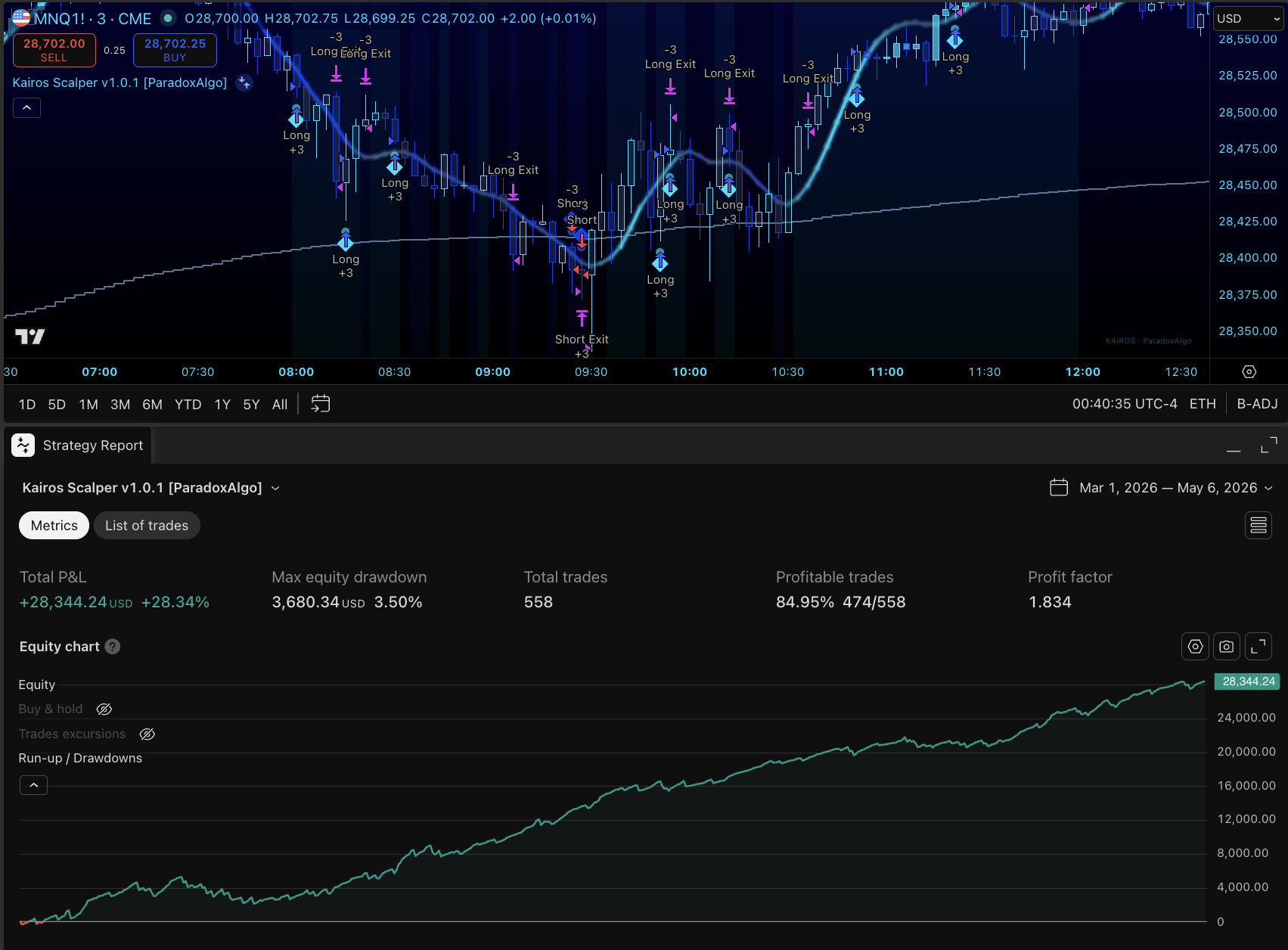
Task: Click the 28,450.00 price axis label
Action: click(1247, 185)
